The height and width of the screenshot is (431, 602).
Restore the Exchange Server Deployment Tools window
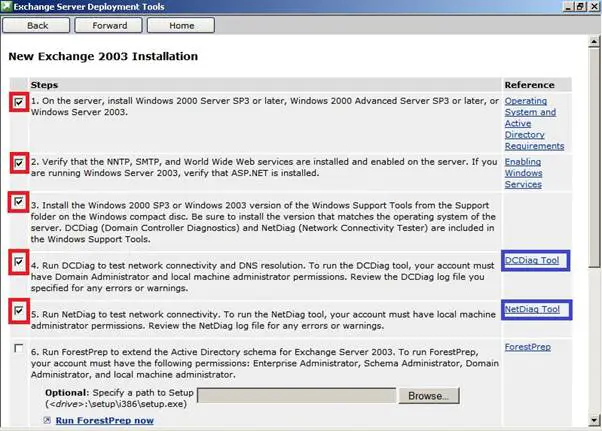(x=580, y=7)
